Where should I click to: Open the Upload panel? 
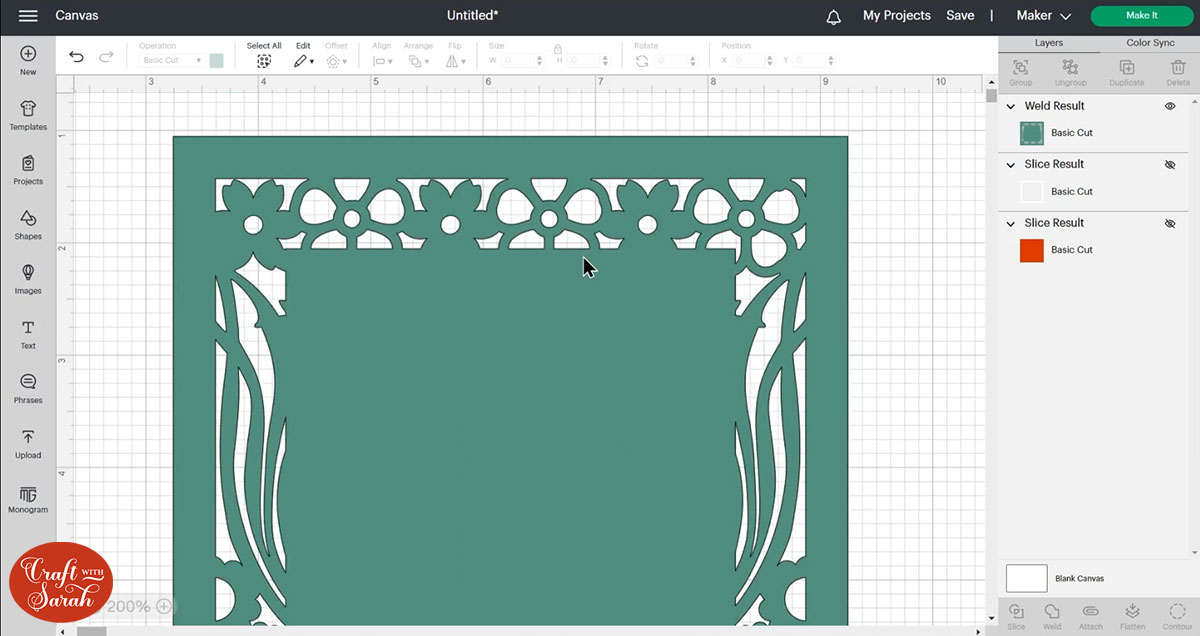28,443
